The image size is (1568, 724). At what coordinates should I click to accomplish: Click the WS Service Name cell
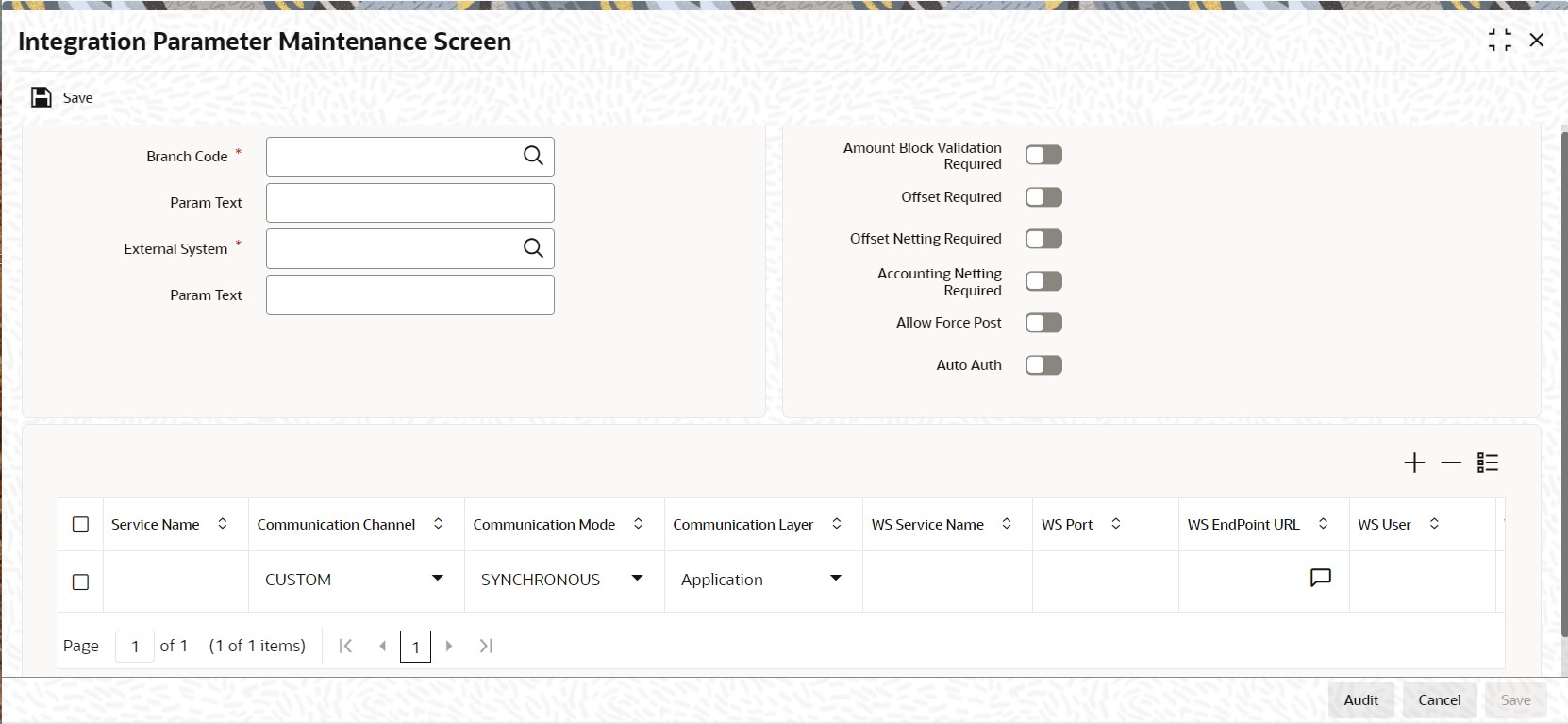(x=947, y=581)
